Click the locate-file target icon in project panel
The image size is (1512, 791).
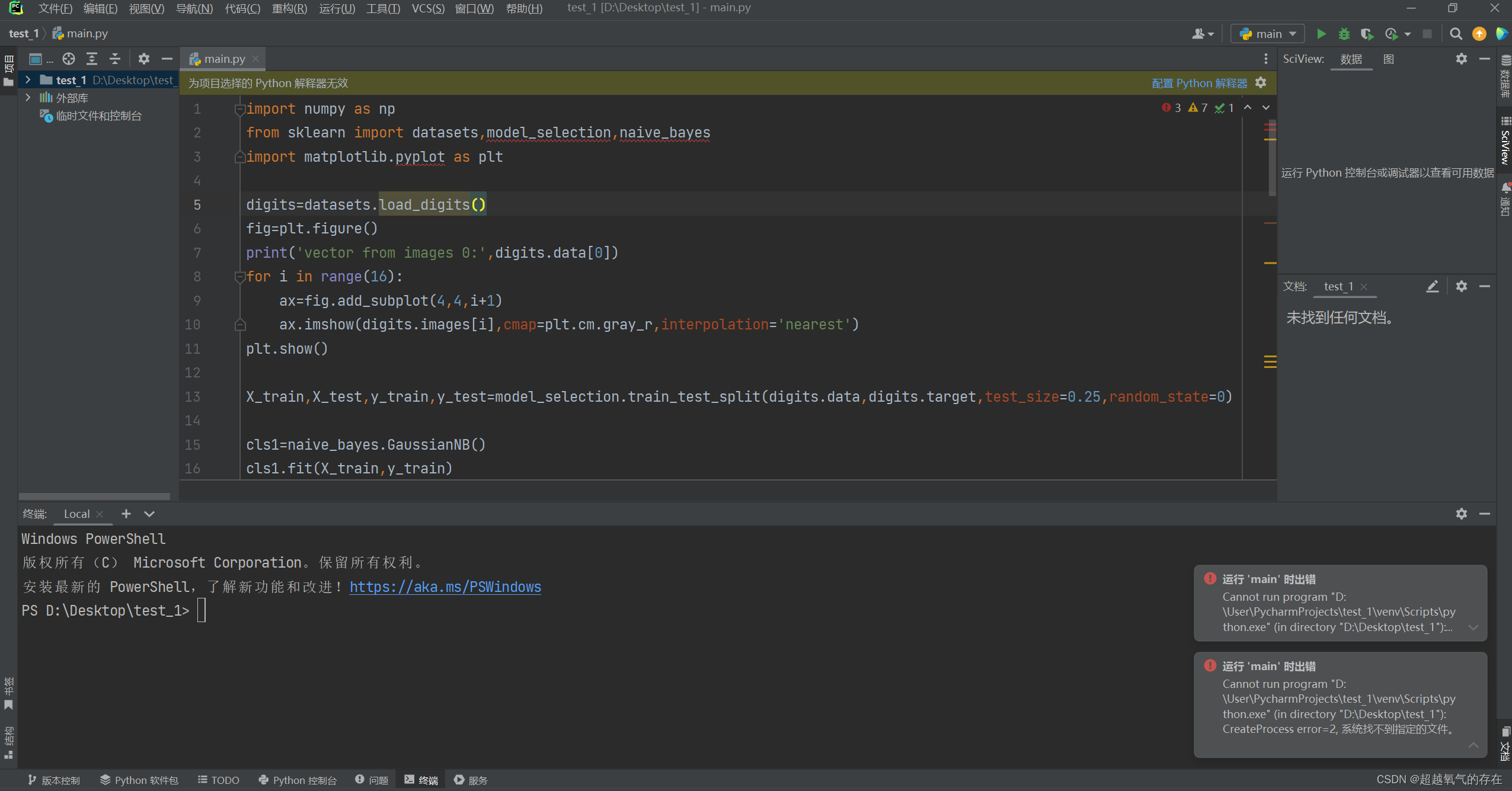[69, 59]
